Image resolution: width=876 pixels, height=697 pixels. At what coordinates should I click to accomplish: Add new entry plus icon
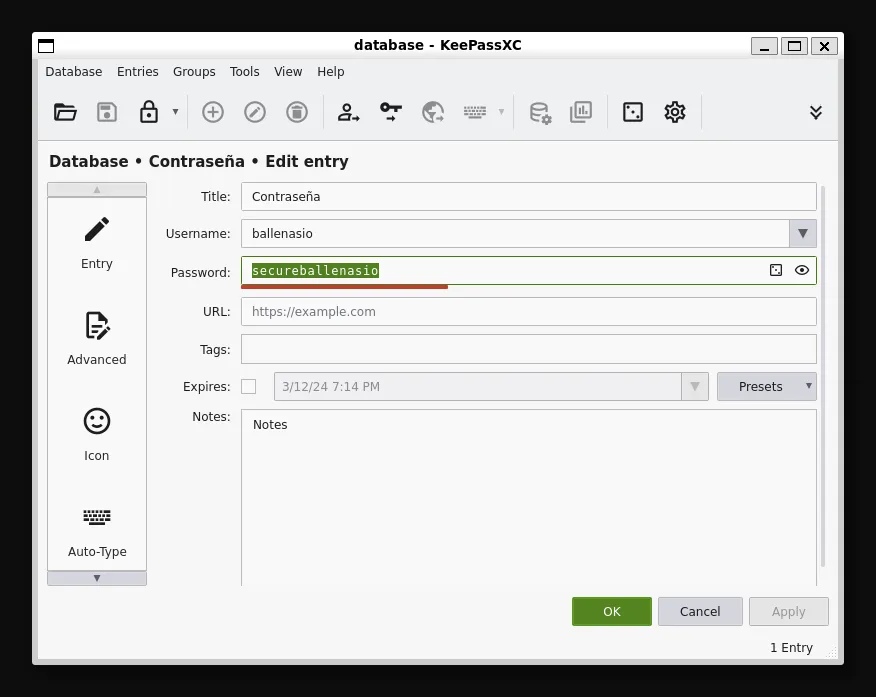pyautogui.click(x=212, y=112)
